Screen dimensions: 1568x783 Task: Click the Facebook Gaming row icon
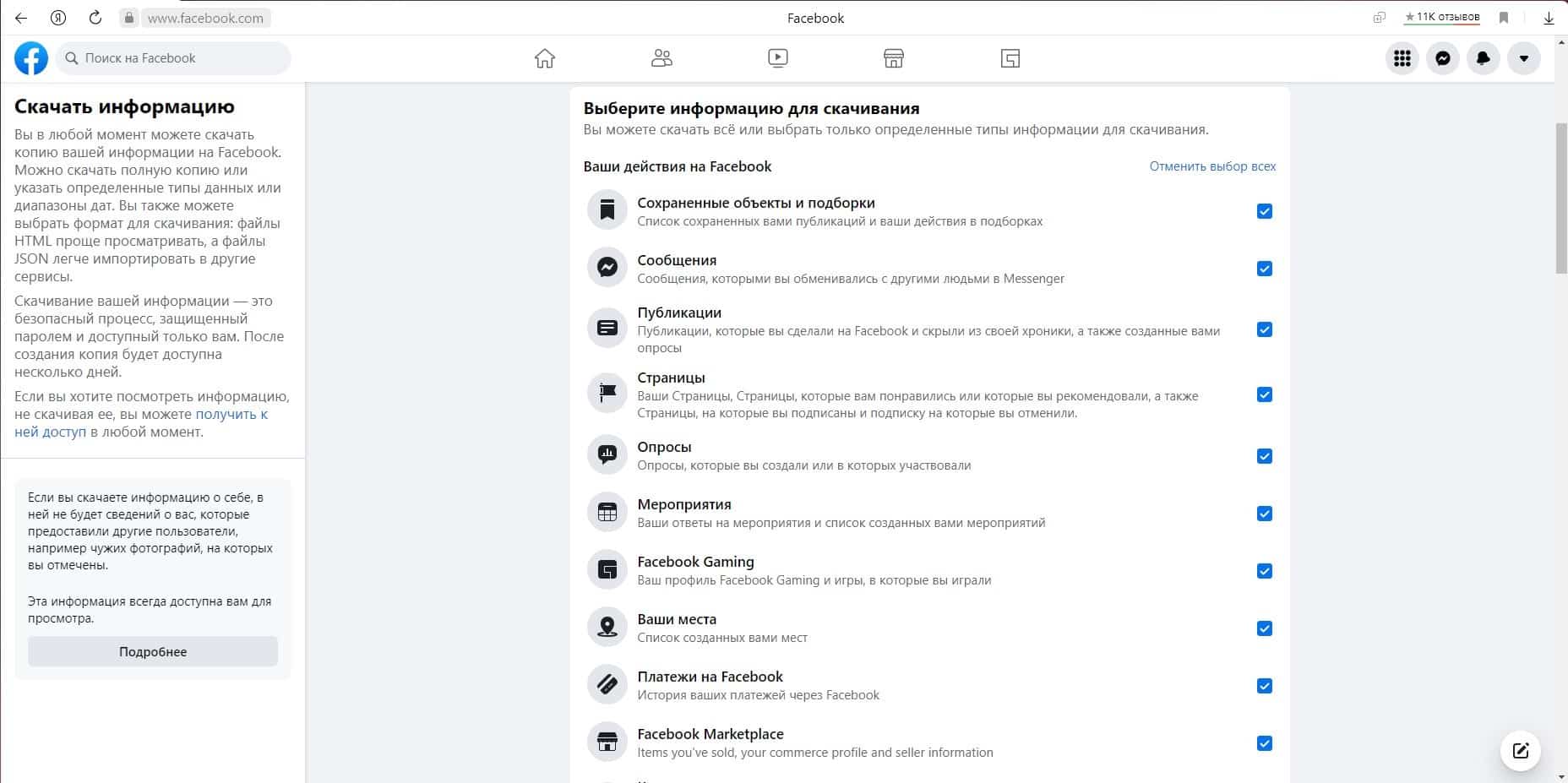tap(607, 571)
